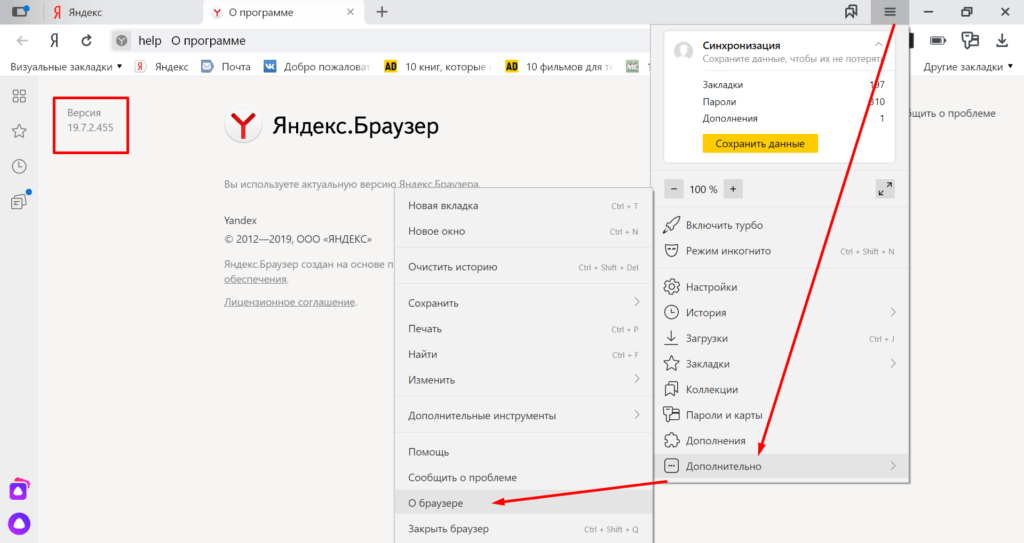Open 'Лицензионное соглашение' link
The height and width of the screenshot is (543, 1024).
(x=289, y=302)
